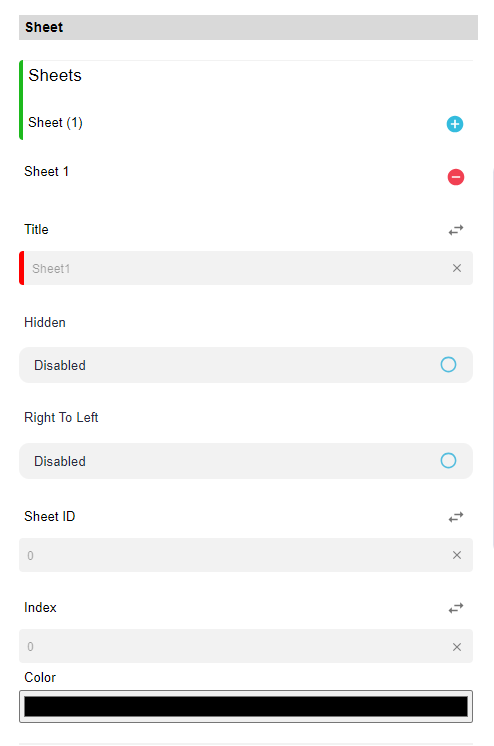This screenshot has width=494, height=746.
Task: Clear the Index input with the X
Action: coord(457,647)
